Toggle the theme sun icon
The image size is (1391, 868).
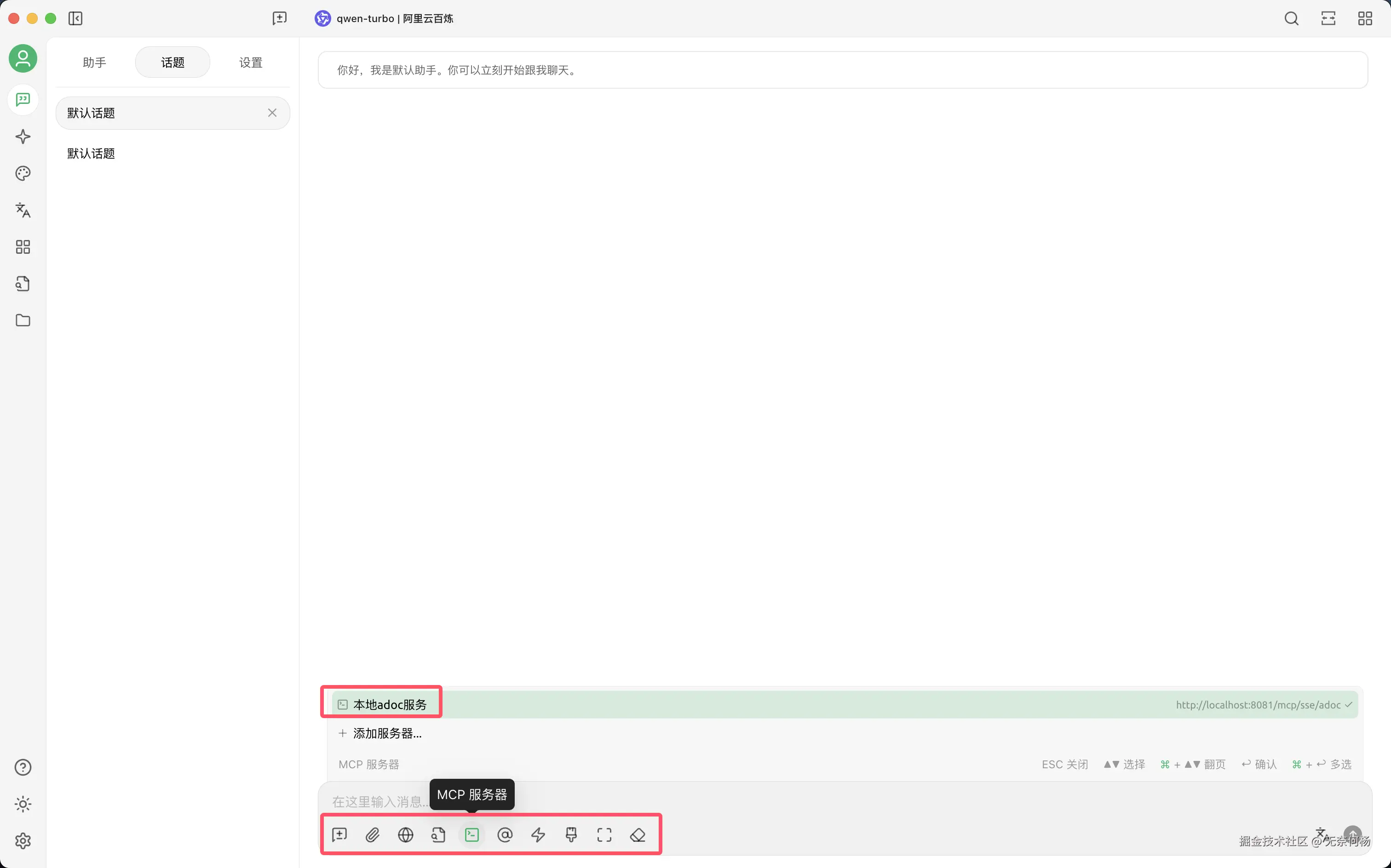pyautogui.click(x=23, y=804)
